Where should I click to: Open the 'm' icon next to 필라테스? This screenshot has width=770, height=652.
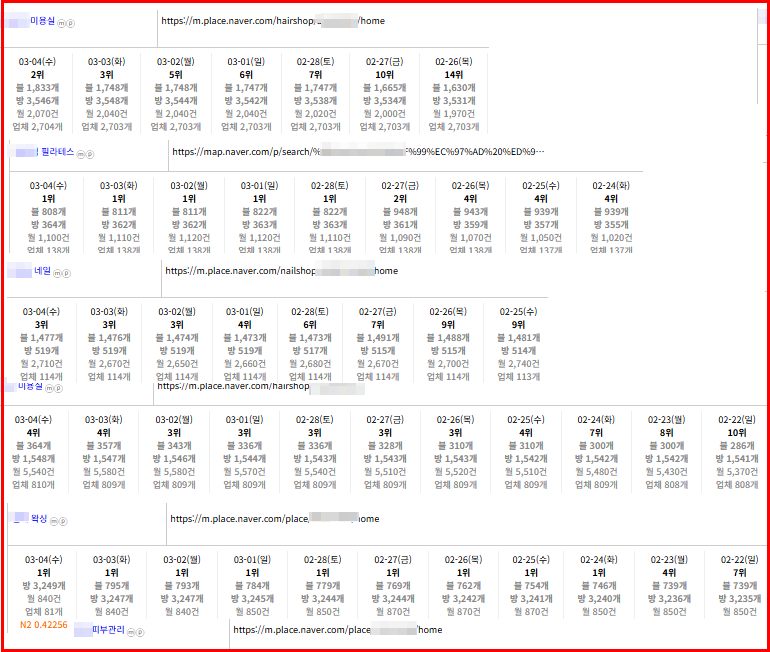pos(80,154)
